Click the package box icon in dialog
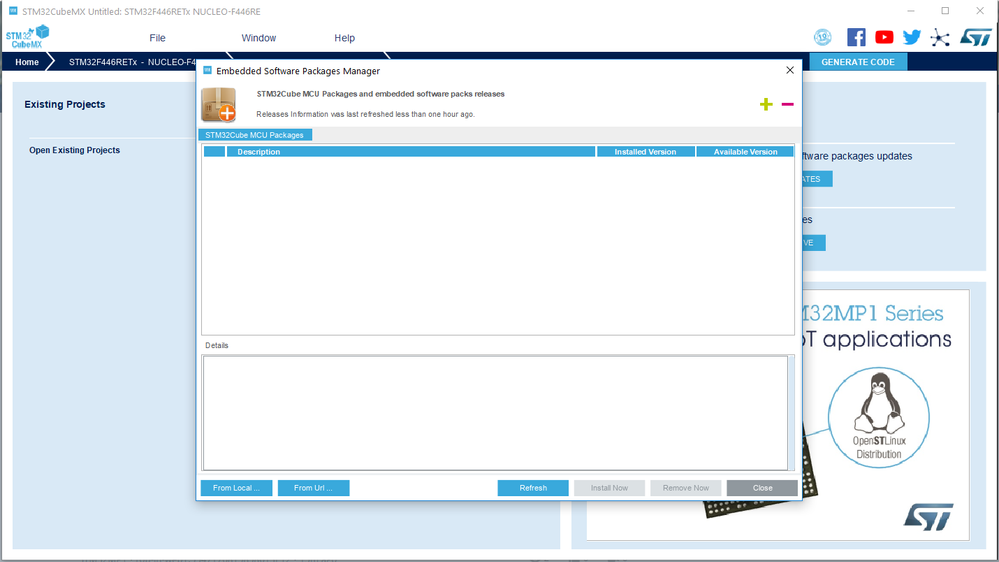The image size is (999, 562). coord(219,104)
